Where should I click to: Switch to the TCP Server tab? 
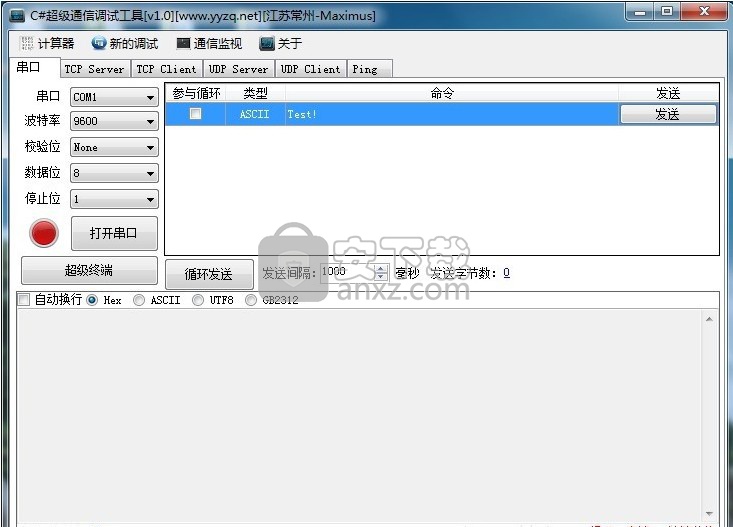pos(95,69)
